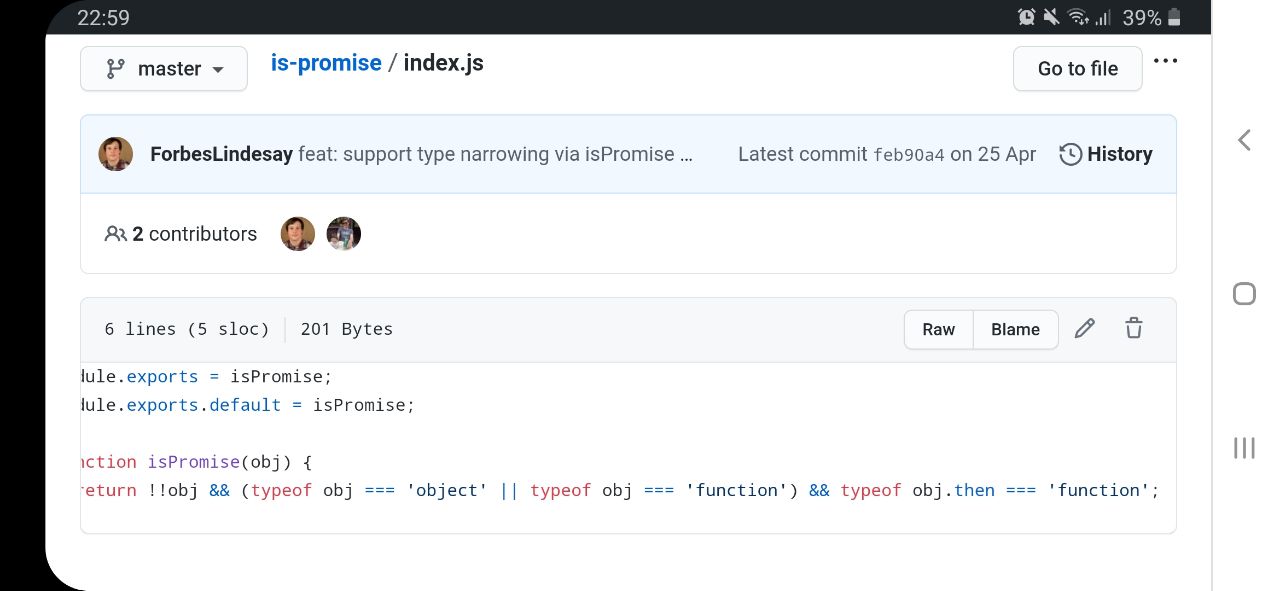Open the second contributor avatar
This screenshot has width=1280, height=591.
coord(343,233)
